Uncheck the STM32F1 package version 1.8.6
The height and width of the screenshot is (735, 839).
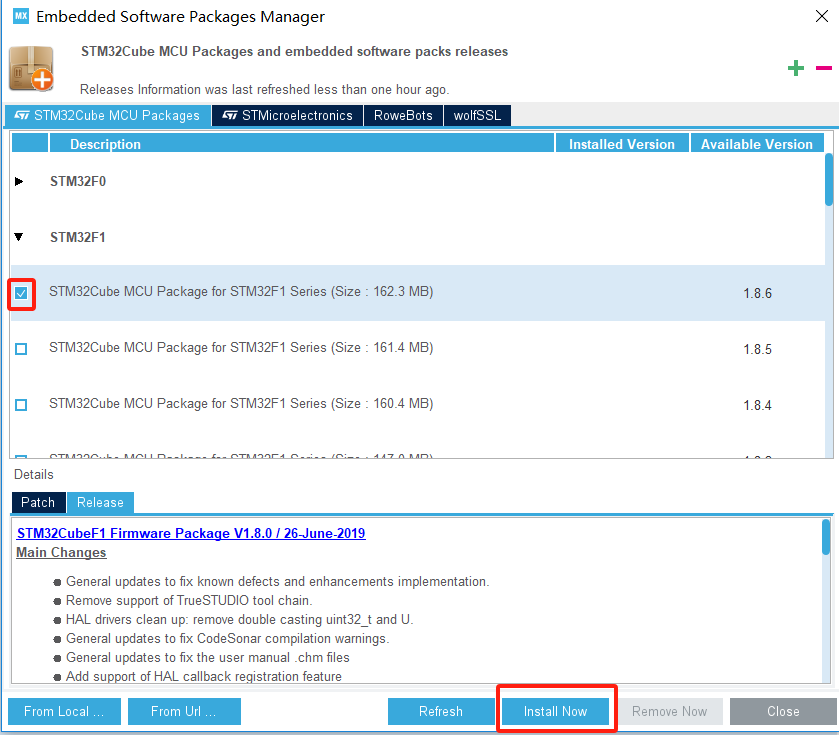[21, 293]
